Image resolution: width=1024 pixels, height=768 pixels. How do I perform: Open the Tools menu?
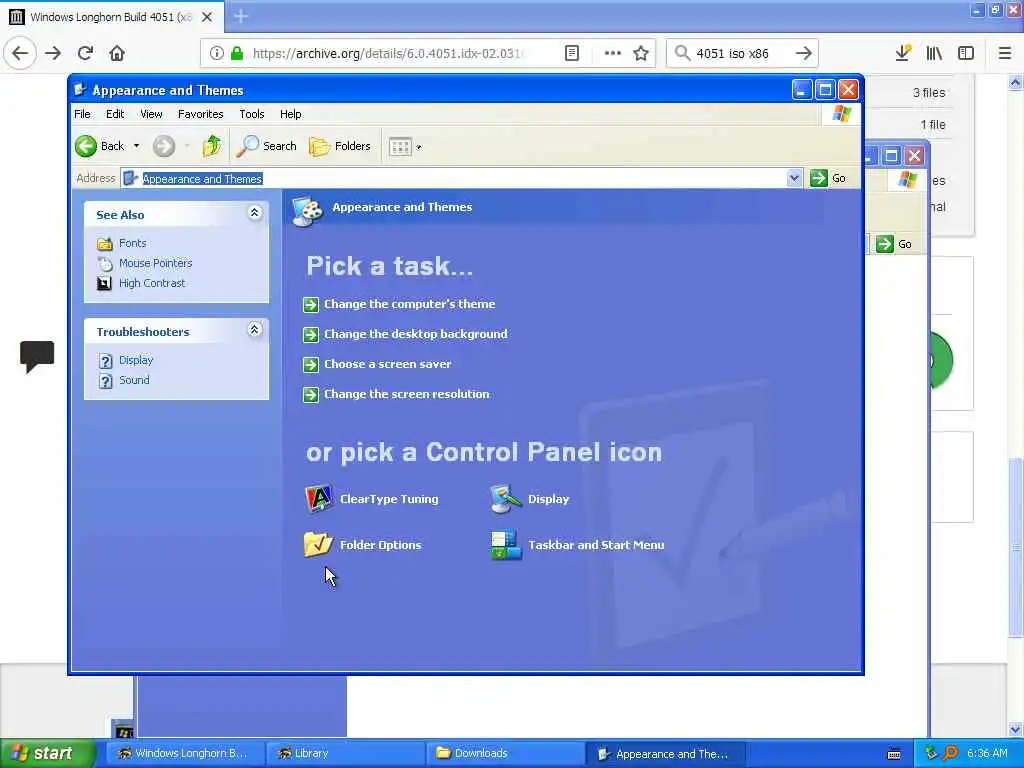(251, 114)
